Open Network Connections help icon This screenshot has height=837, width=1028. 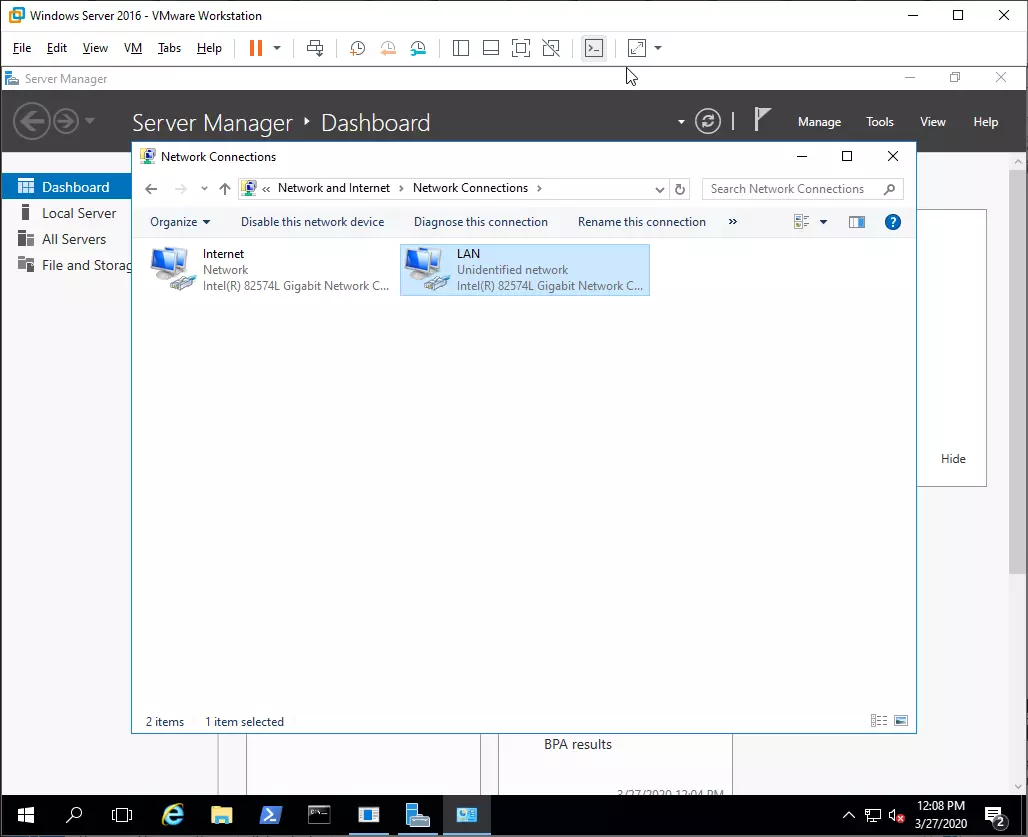tap(893, 222)
